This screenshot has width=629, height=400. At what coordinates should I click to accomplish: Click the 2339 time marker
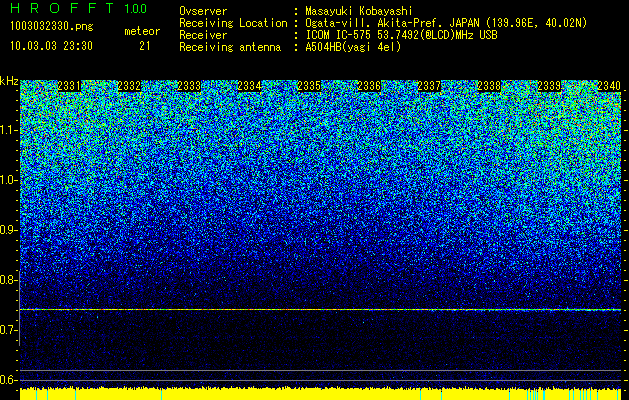(549, 86)
